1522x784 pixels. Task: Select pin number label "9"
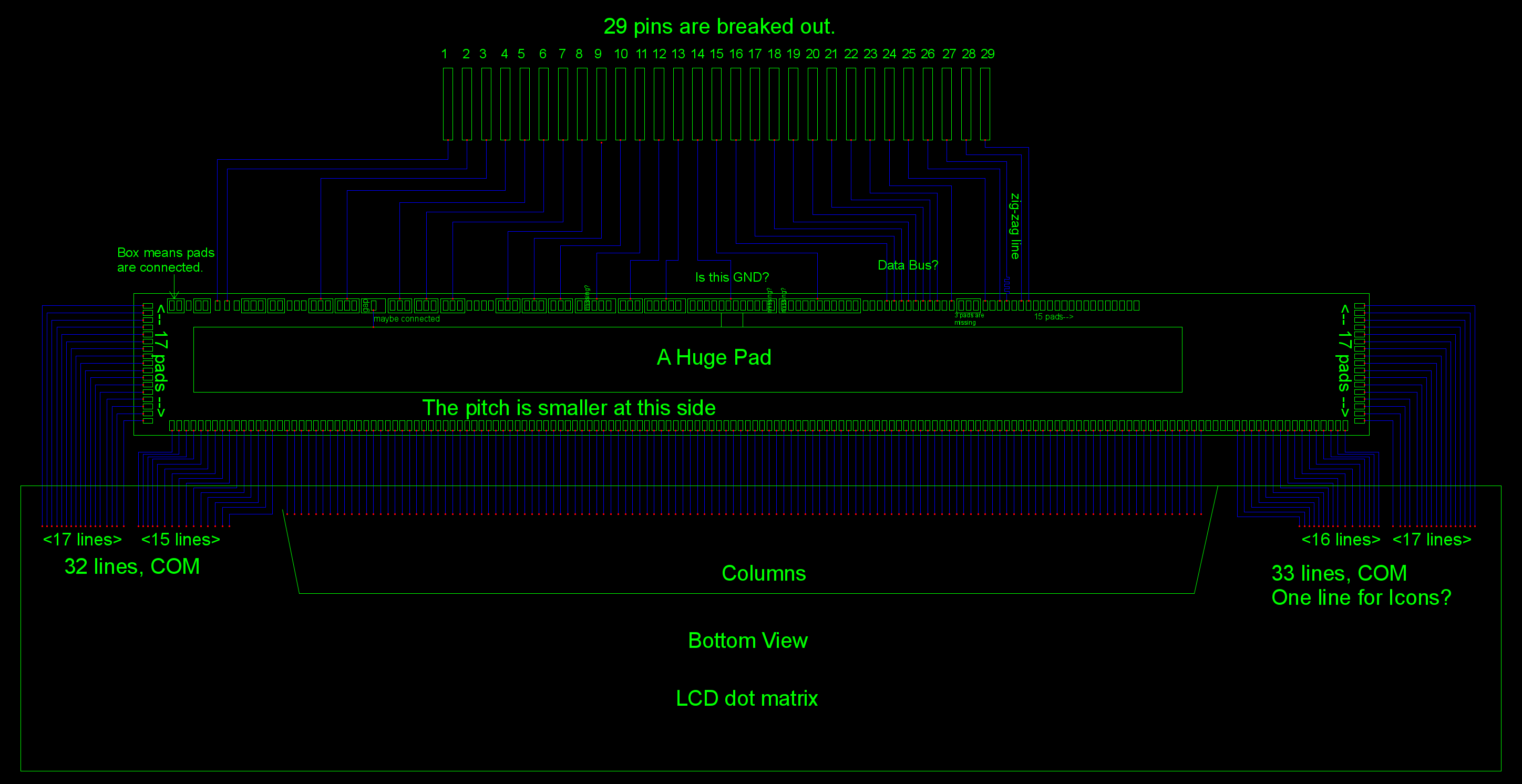598,54
